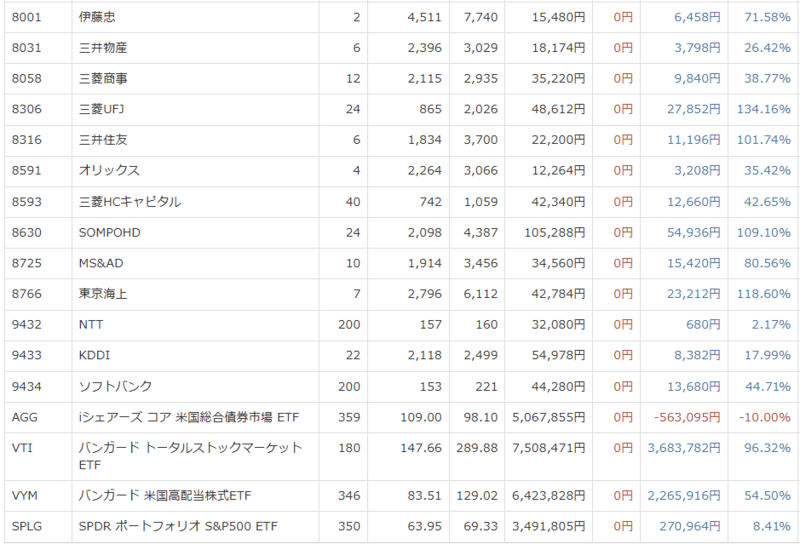Image resolution: width=800 pixels, height=544 pixels.
Task: Click 3,683,782円 profit value
Action: point(684,448)
